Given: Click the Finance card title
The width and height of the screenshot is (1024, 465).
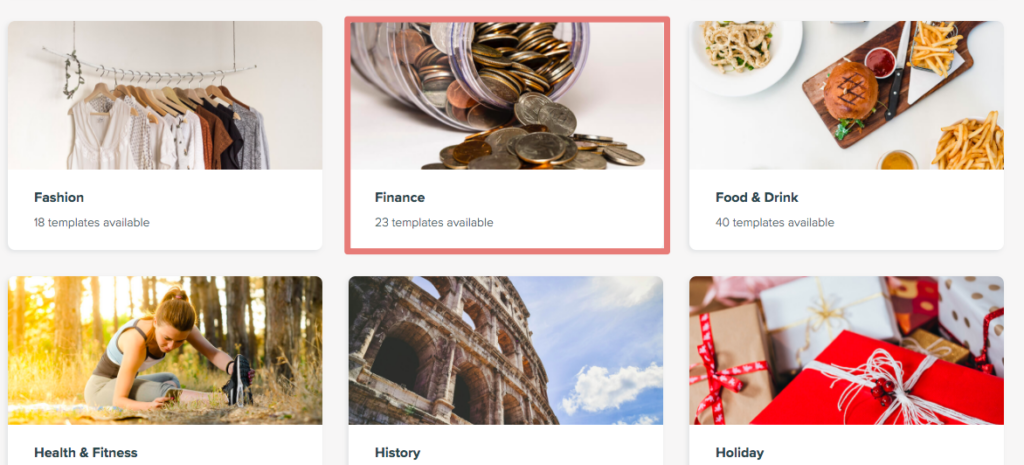Looking at the screenshot, I should [400, 197].
